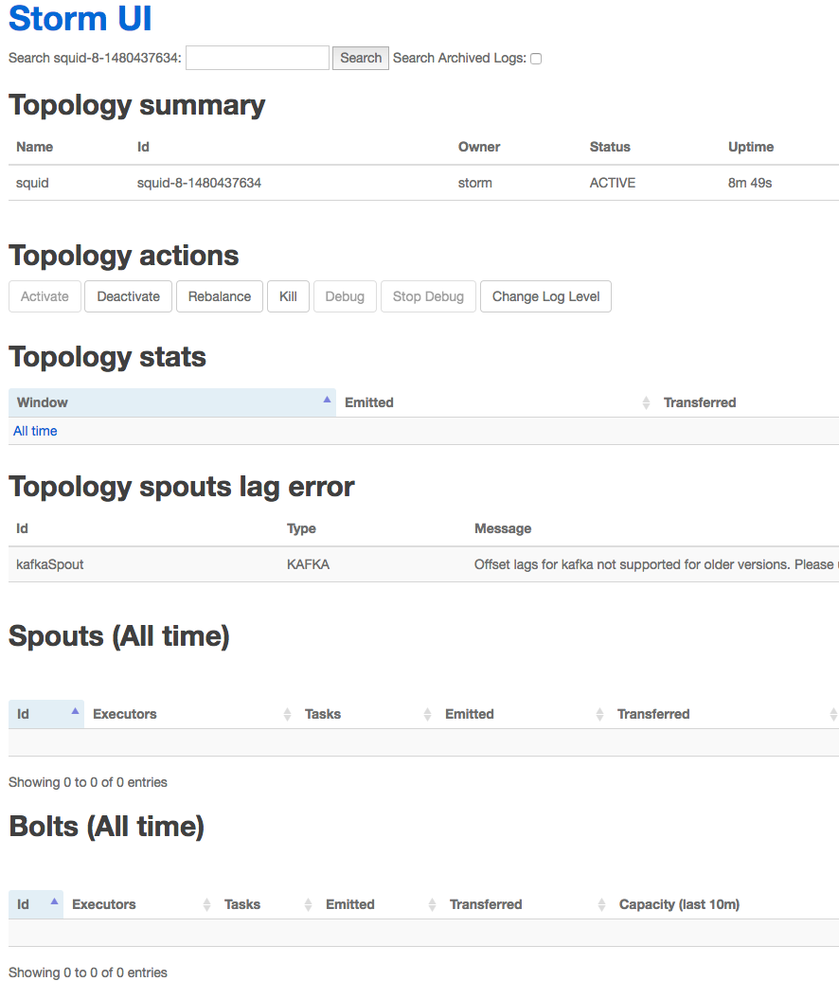Viewport: 839px width, 999px height.
Task: Click the Storm UI title link
Action: 80,18
